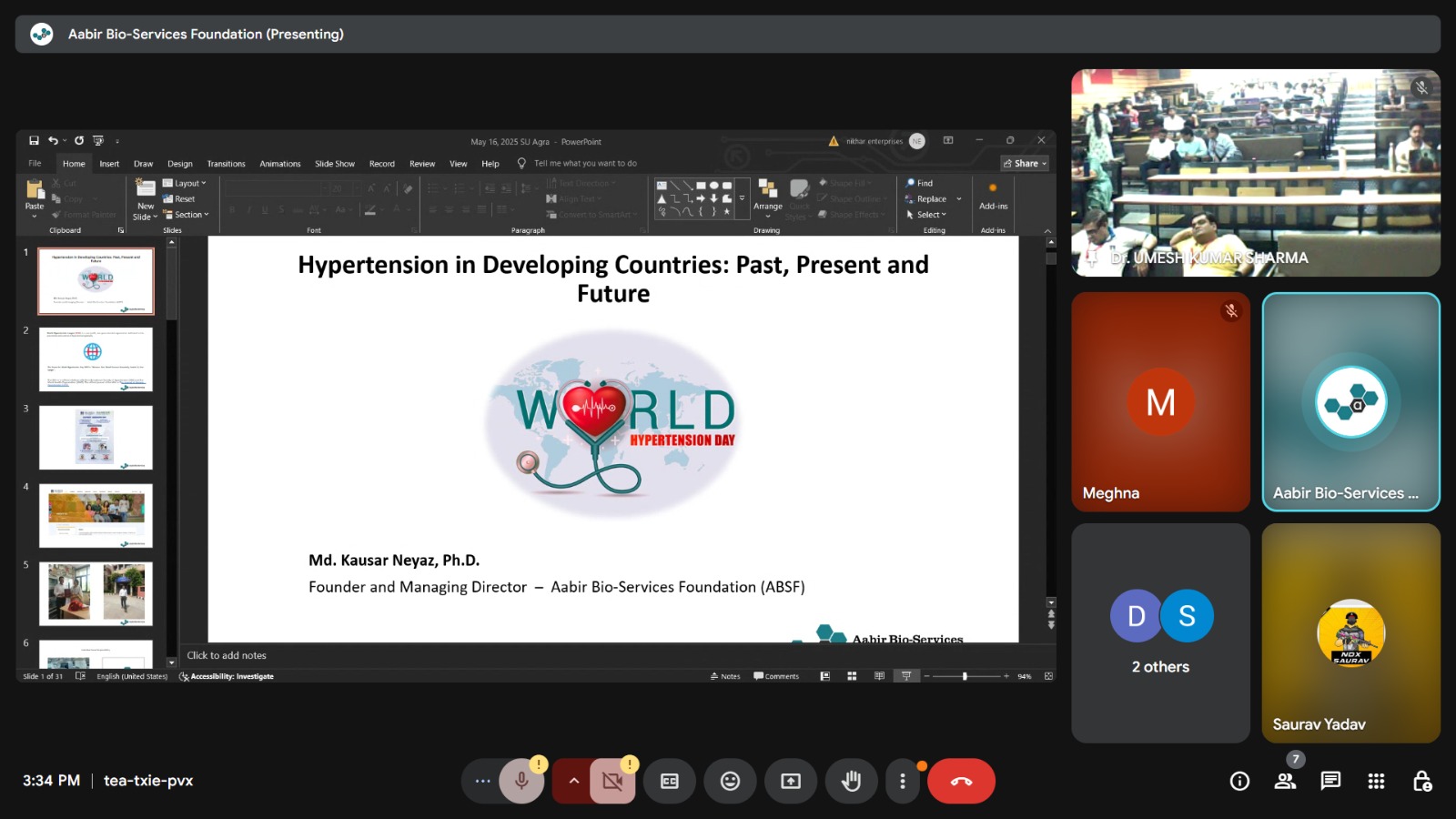The image size is (1456, 819).
Task: Click the fit slide to window icon
Action: coord(1048,676)
